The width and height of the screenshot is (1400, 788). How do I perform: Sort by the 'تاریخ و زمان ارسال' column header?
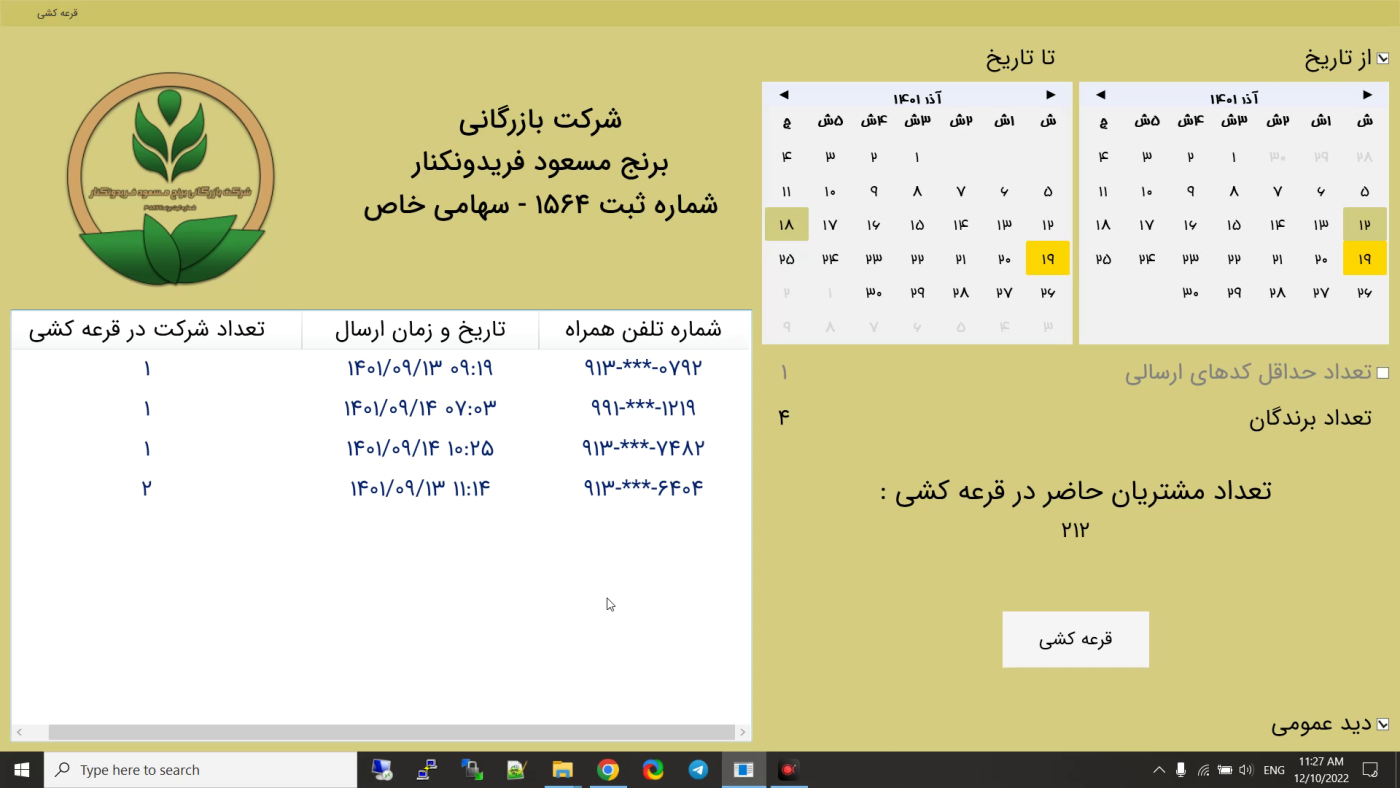(x=420, y=330)
